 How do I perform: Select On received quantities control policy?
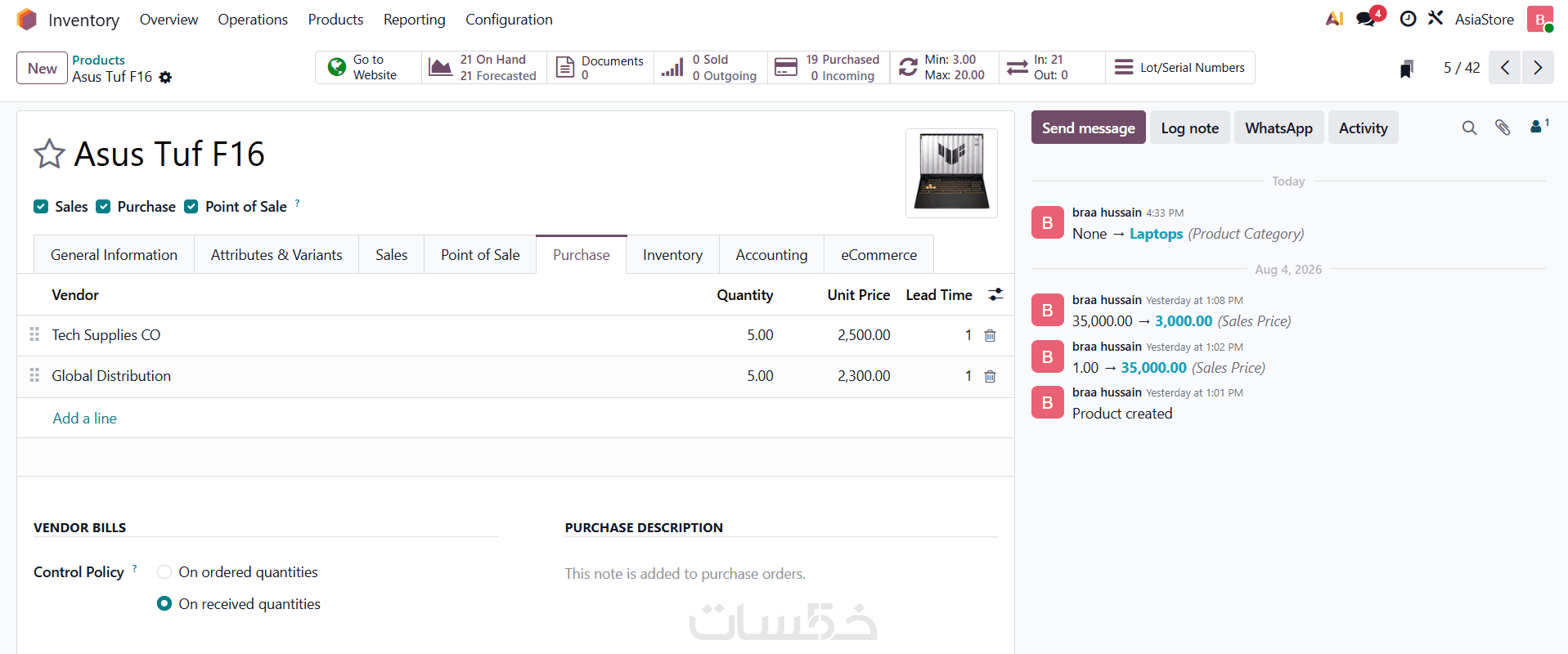coord(164,603)
